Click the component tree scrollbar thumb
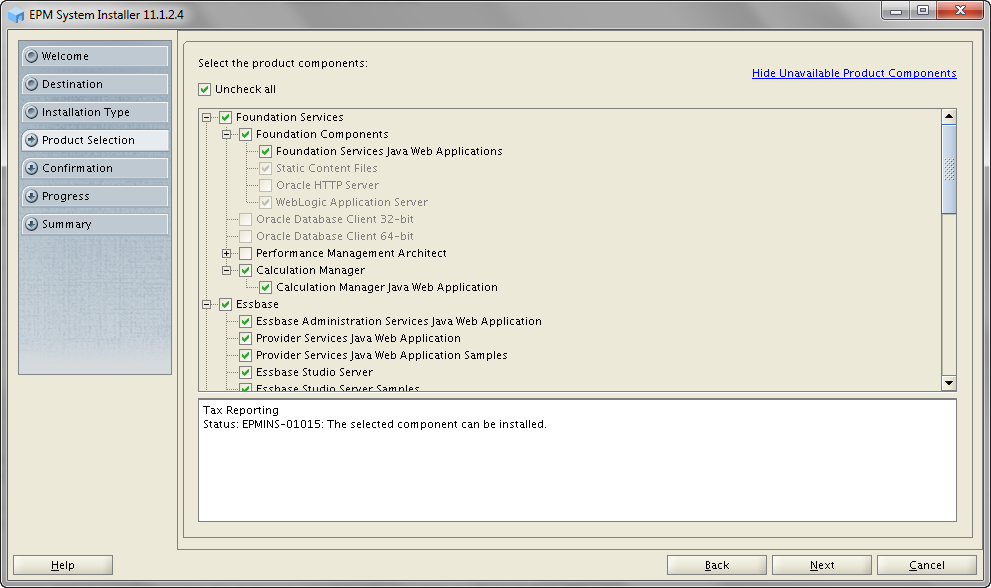Viewport: 991px width, 588px height. click(949, 168)
